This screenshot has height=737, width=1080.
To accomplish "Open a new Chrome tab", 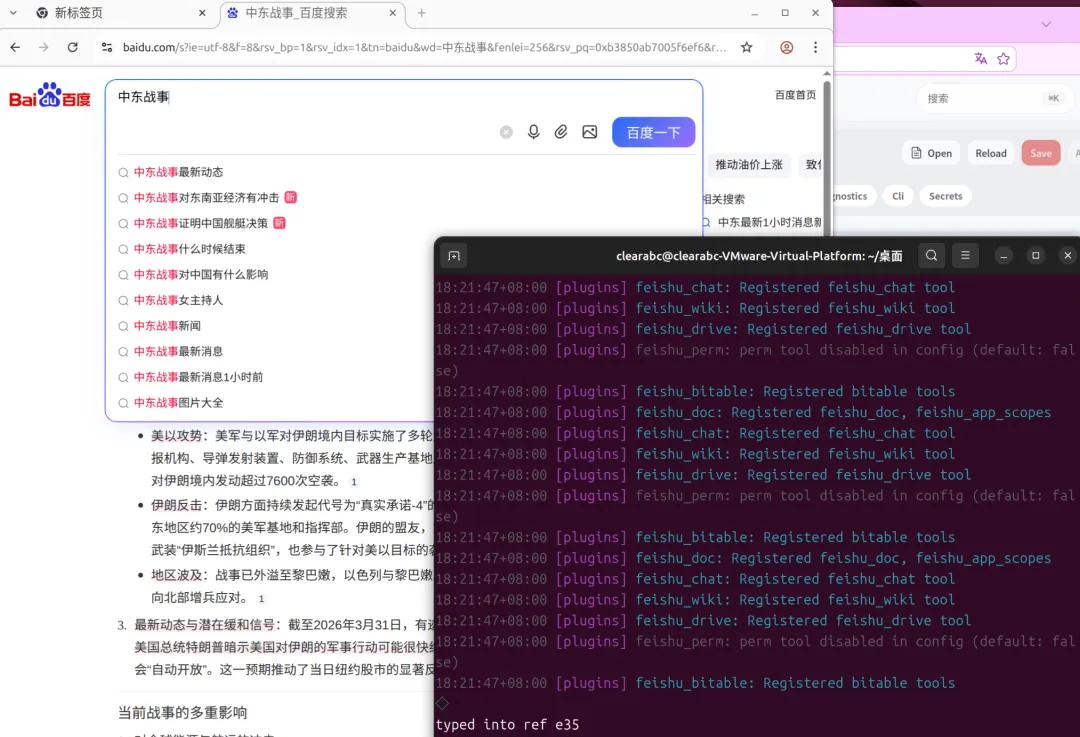I will click(422, 13).
